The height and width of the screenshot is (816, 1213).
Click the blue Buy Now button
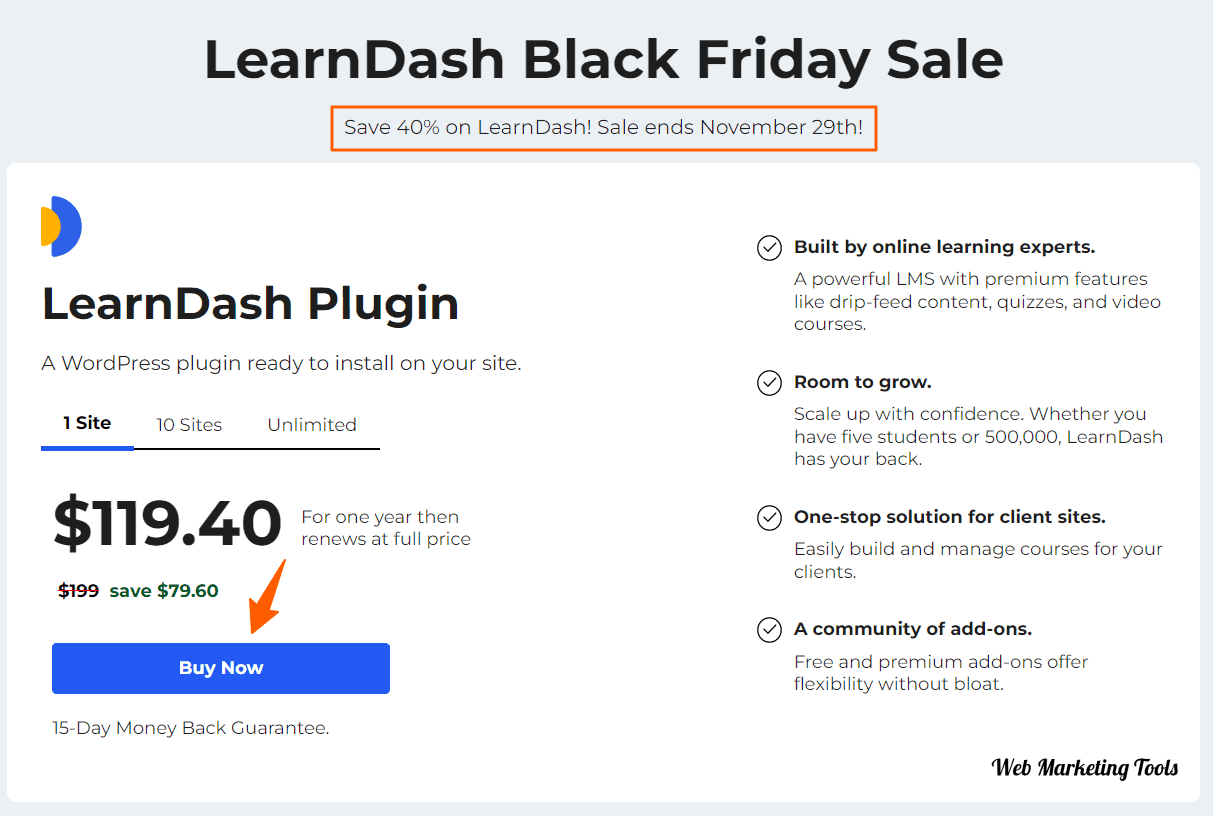pyautogui.click(x=221, y=668)
